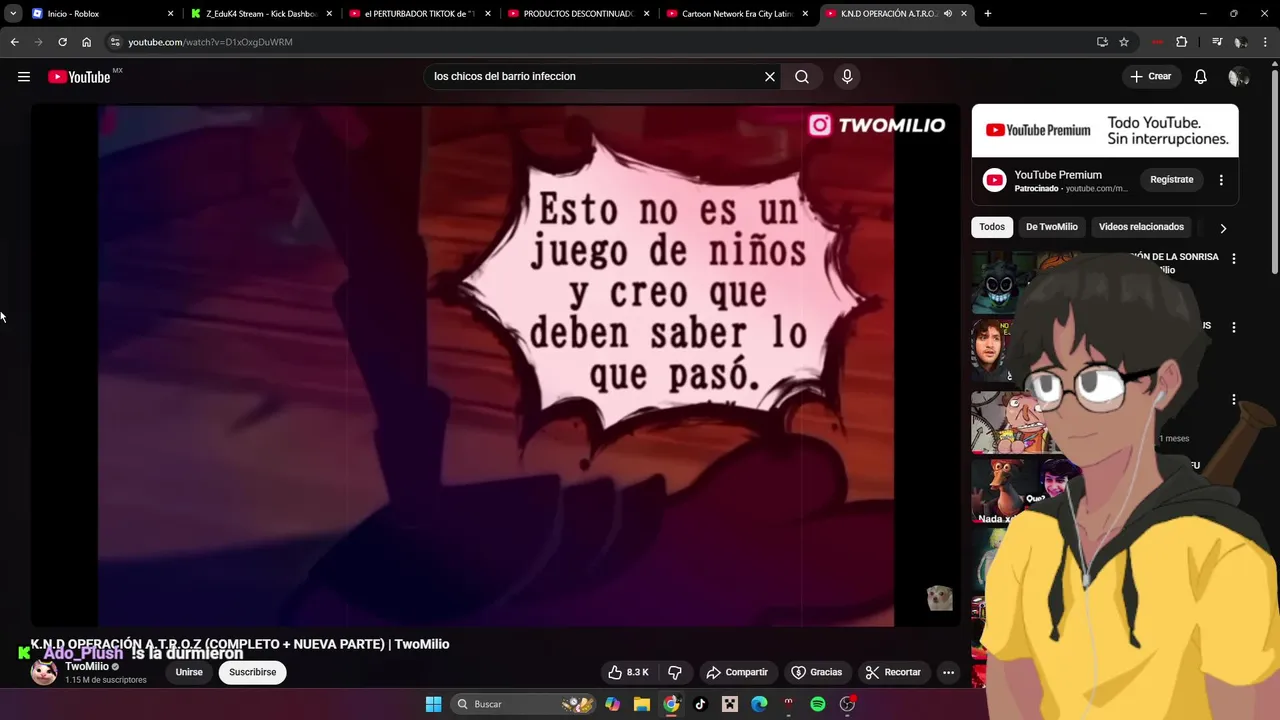Open options for third recommended video
Viewport: 1280px width, 720px height.
[x=1233, y=399]
